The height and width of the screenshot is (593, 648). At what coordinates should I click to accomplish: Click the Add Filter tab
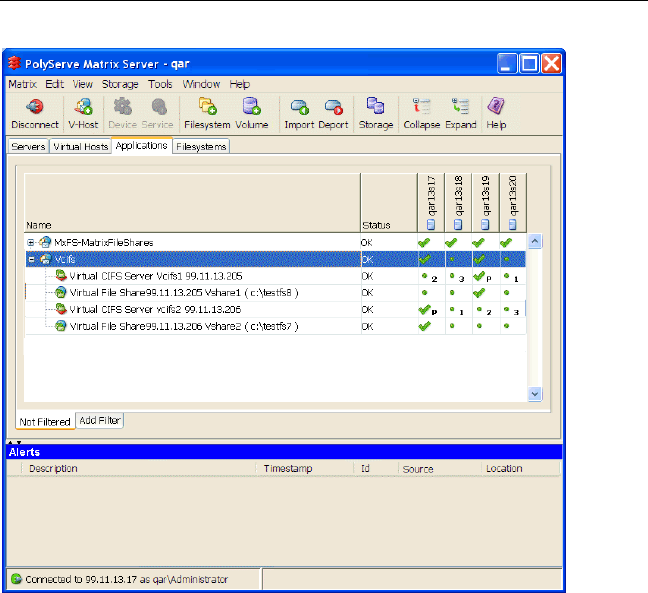[x=100, y=421]
